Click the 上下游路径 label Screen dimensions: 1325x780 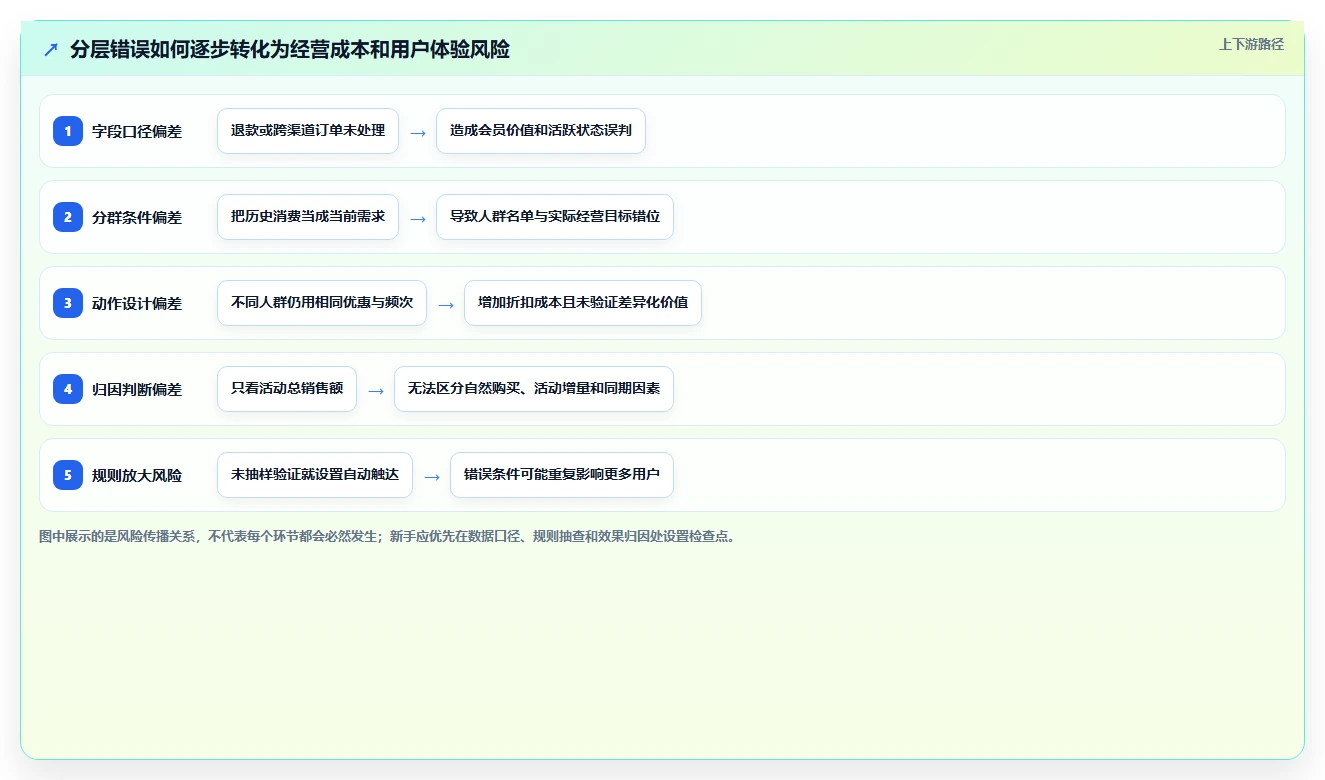tap(1251, 44)
